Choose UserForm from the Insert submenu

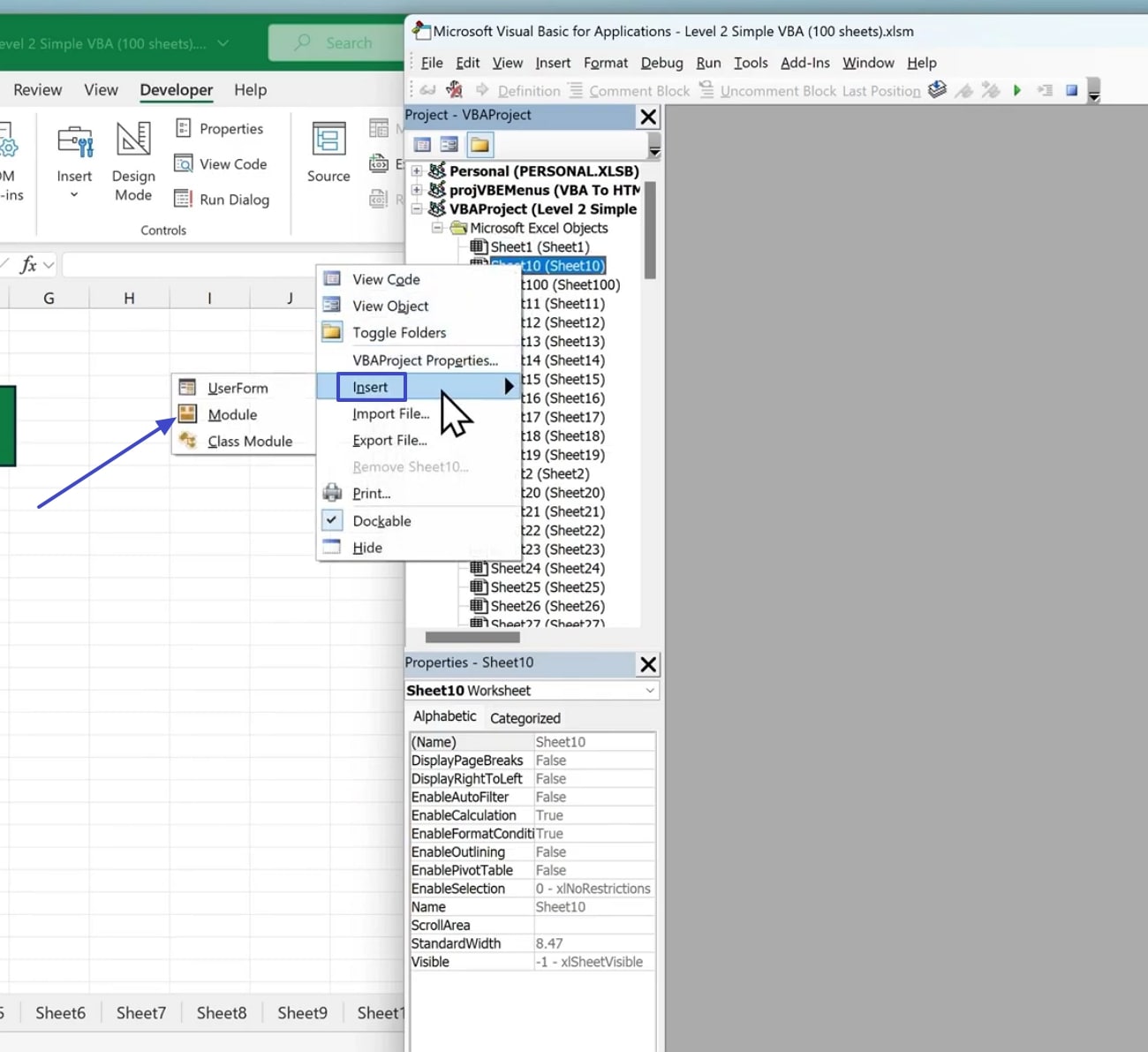pyautogui.click(x=237, y=389)
